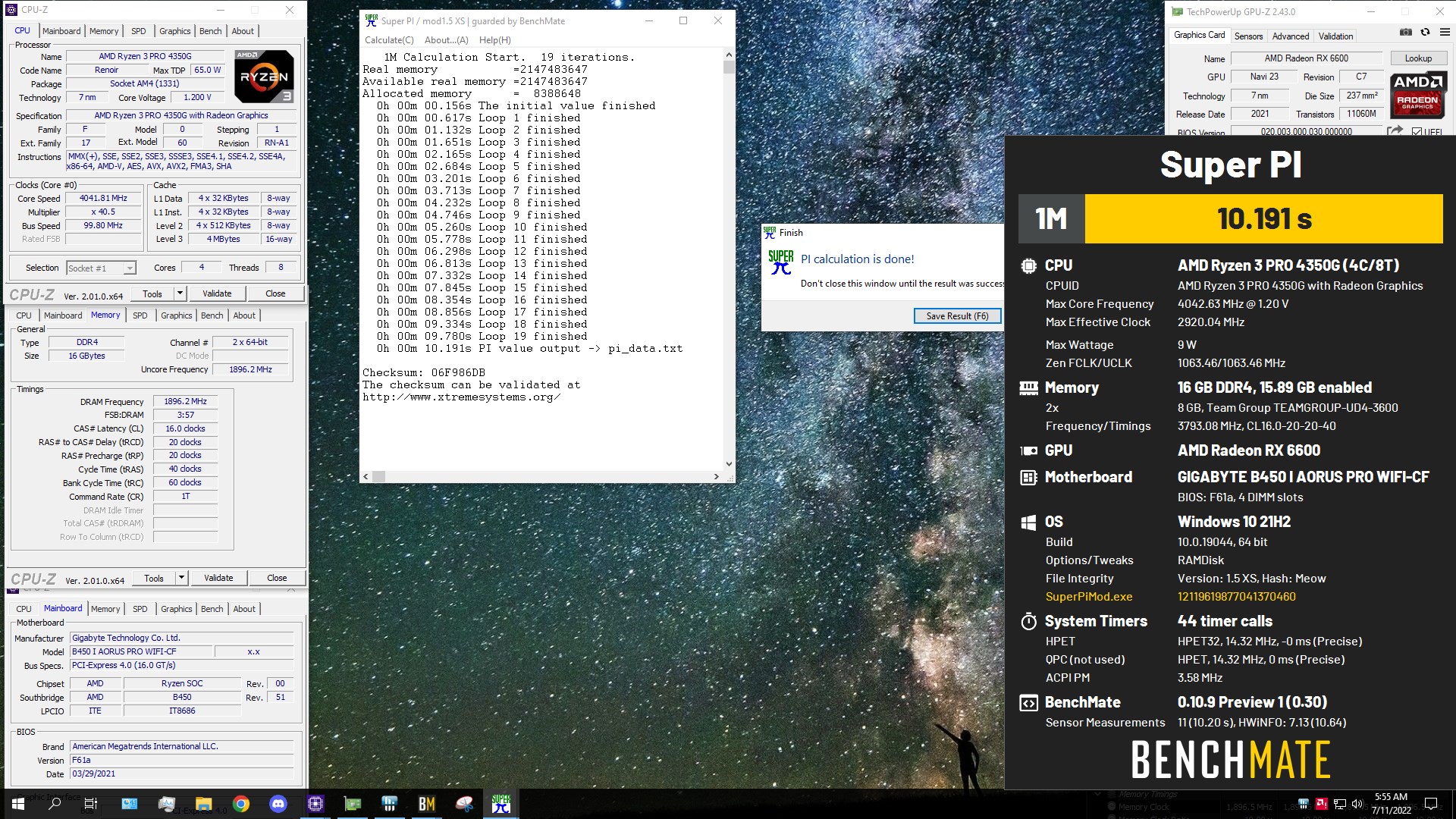Click the BenchMate BM taskbar icon
The image size is (1456, 819).
pyautogui.click(x=427, y=804)
